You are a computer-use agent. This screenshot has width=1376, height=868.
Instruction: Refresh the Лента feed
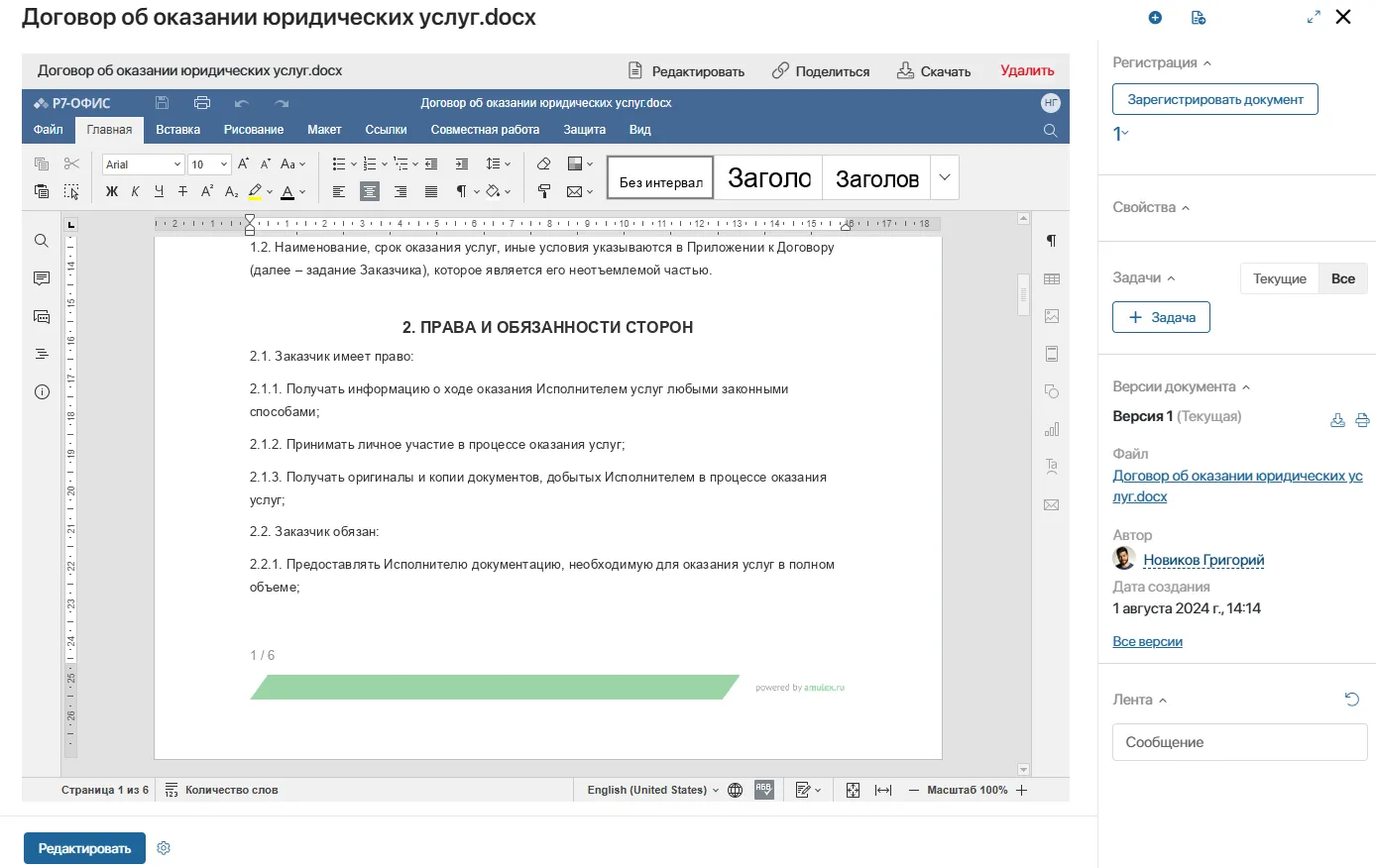1351,700
